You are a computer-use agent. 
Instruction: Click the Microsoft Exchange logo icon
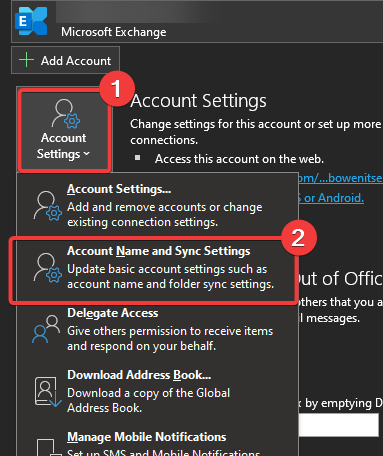(31, 21)
